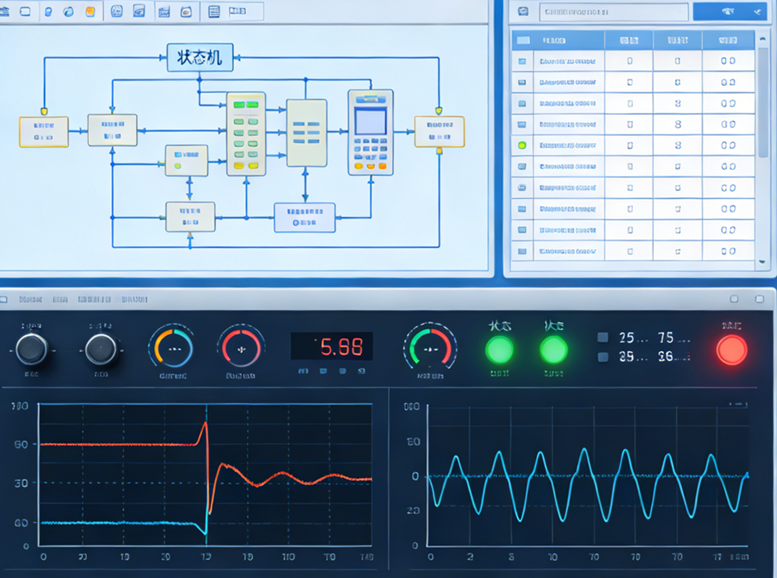Select the green keypad block in the diagram
Screen dimensions: 777x578
point(246,133)
